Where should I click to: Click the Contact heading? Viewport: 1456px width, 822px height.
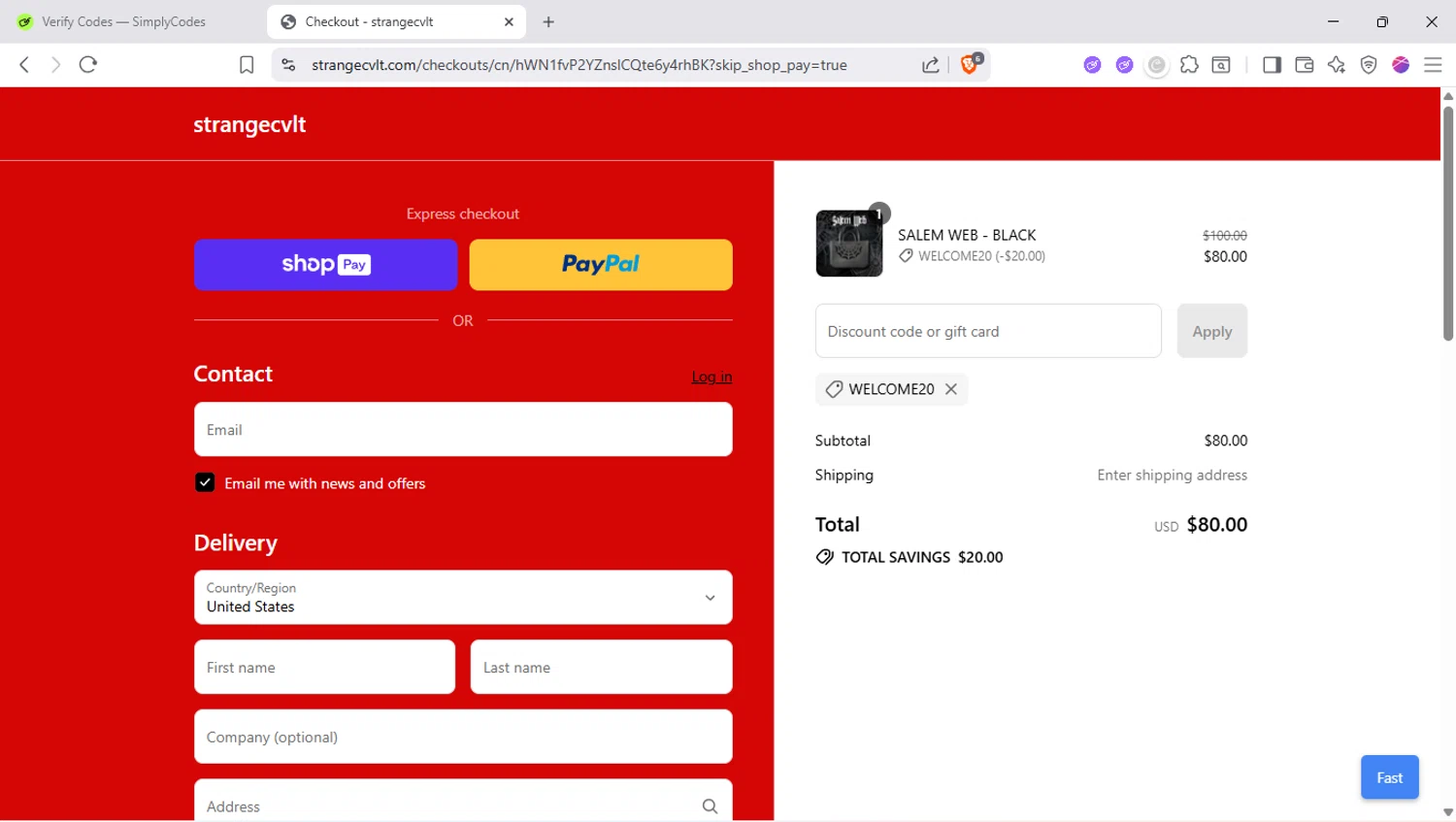point(233,374)
